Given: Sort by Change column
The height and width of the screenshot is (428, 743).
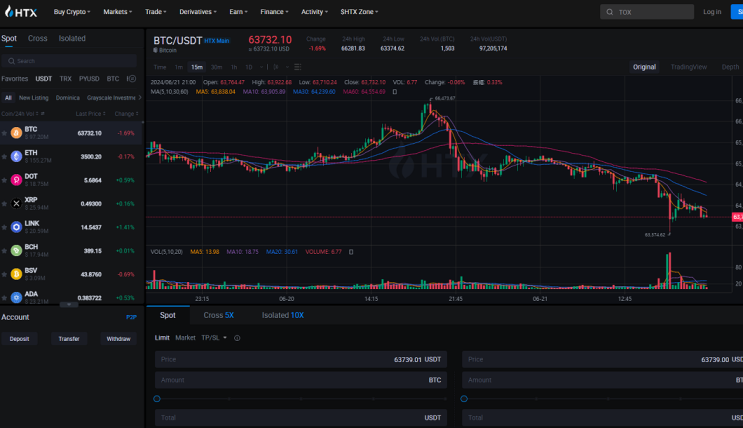Looking at the screenshot, I should [127, 114].
